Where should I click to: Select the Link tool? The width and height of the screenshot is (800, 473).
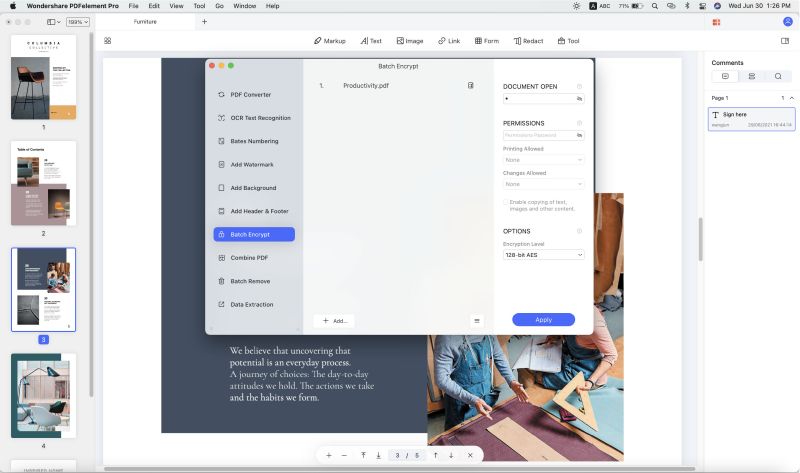pos(449,41)
